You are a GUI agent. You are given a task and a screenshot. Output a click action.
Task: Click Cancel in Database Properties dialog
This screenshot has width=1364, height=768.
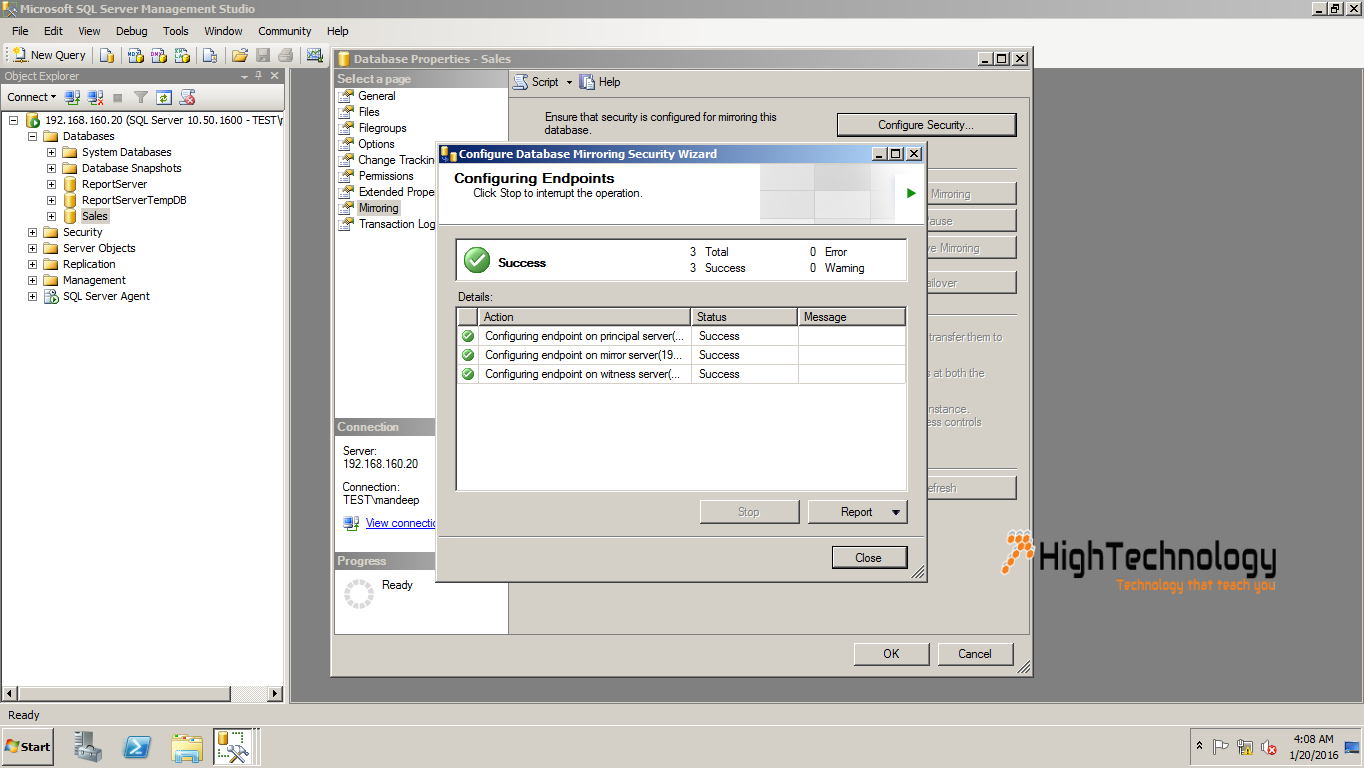(x=975, y=654)
